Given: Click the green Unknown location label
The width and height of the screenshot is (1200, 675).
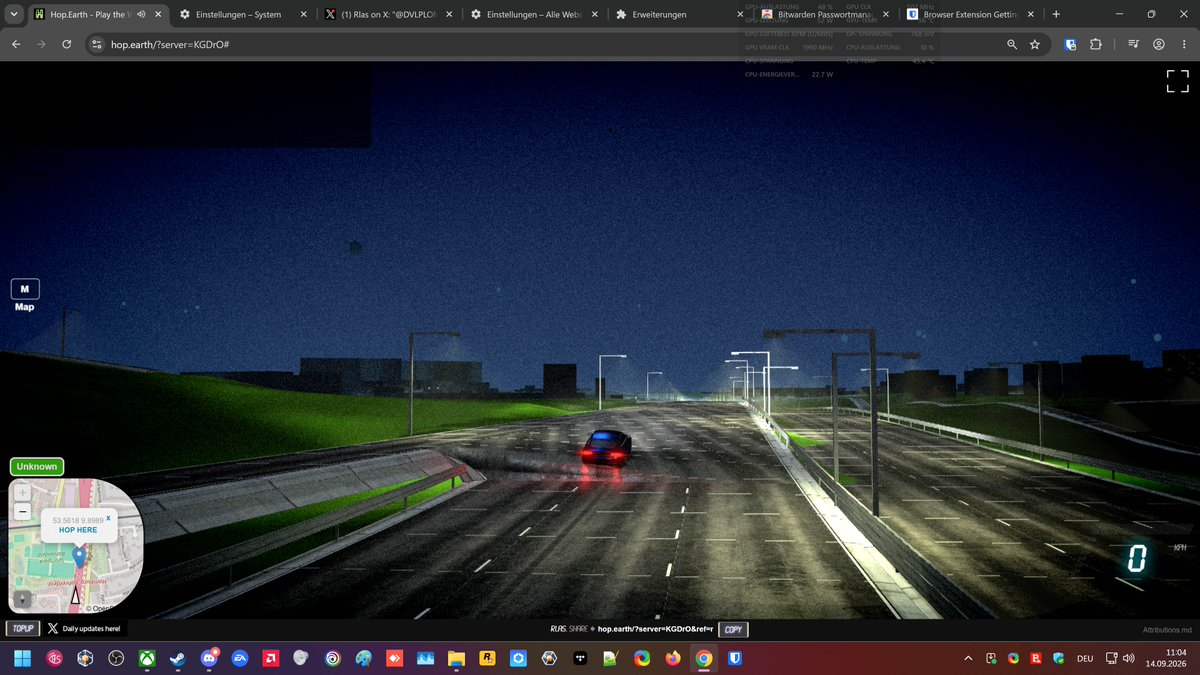Looking at the screenshot, I should pyautogui.click(x=37, y=466).
